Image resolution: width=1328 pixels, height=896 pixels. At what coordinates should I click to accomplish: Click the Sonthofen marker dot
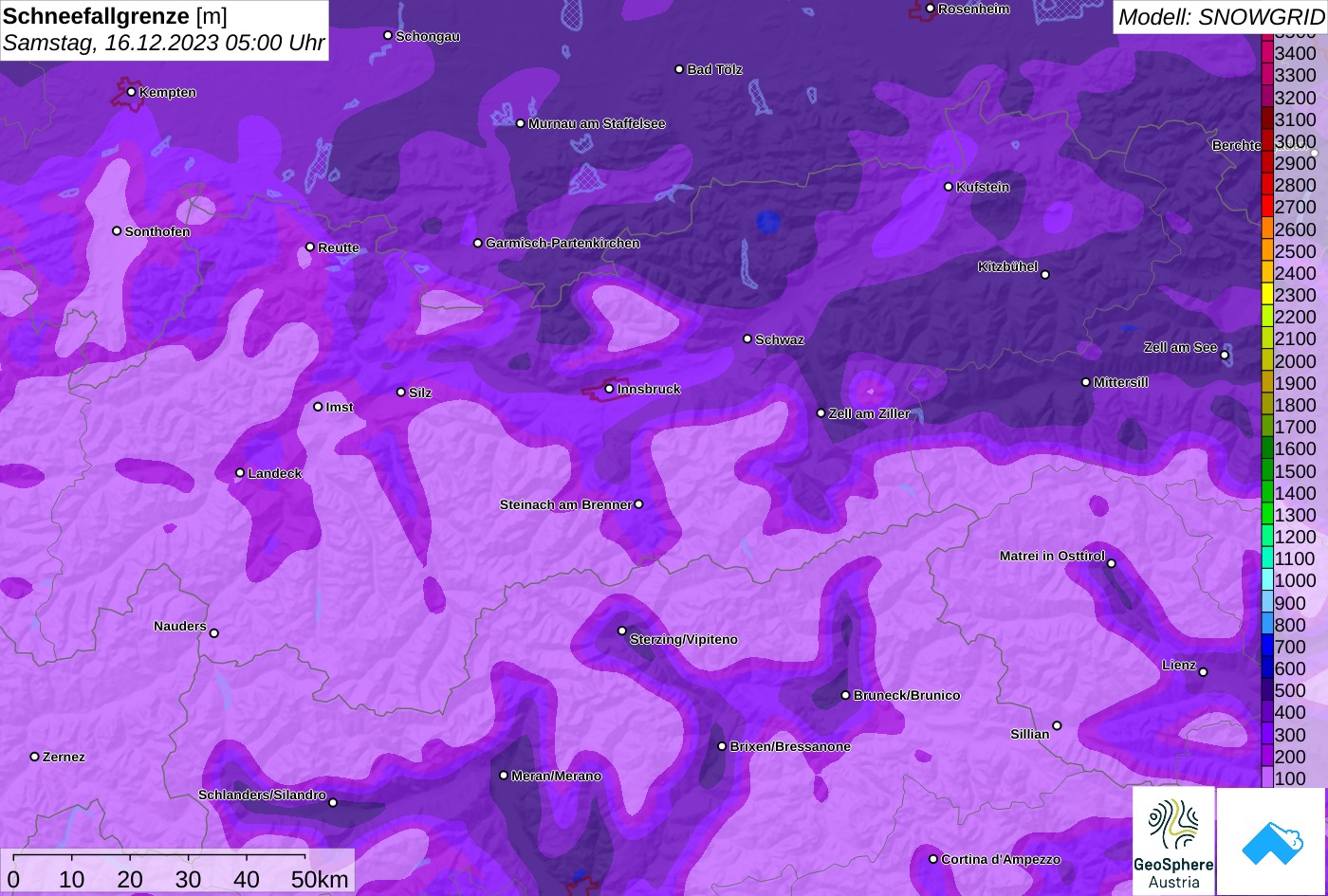[x=117, y=230]
